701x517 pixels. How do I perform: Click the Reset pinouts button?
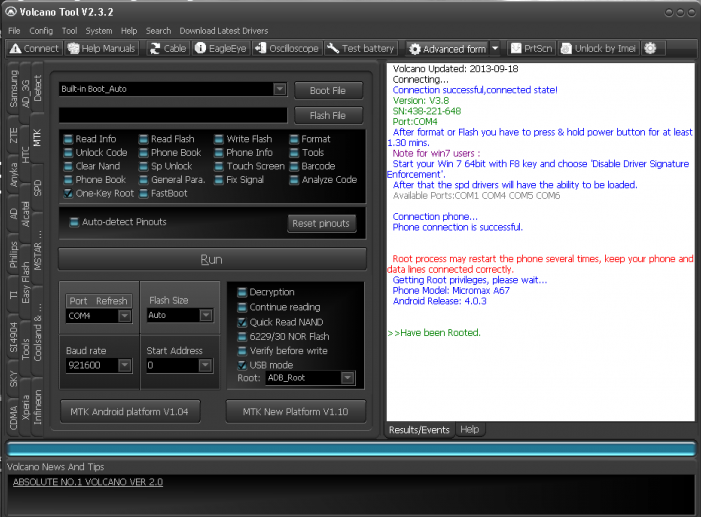point(321,223)
